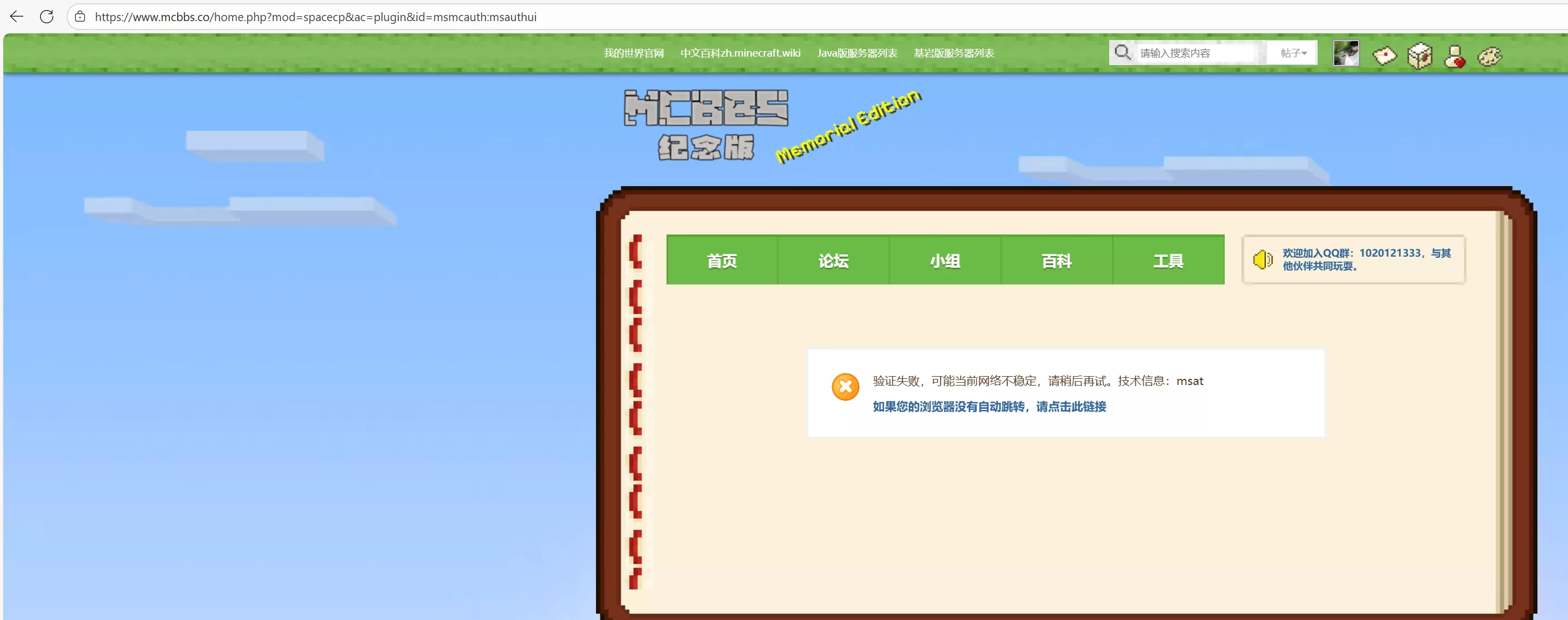Switch to 论坛 tab
This screenshot has width=1568, height=620.
(833, 260)
